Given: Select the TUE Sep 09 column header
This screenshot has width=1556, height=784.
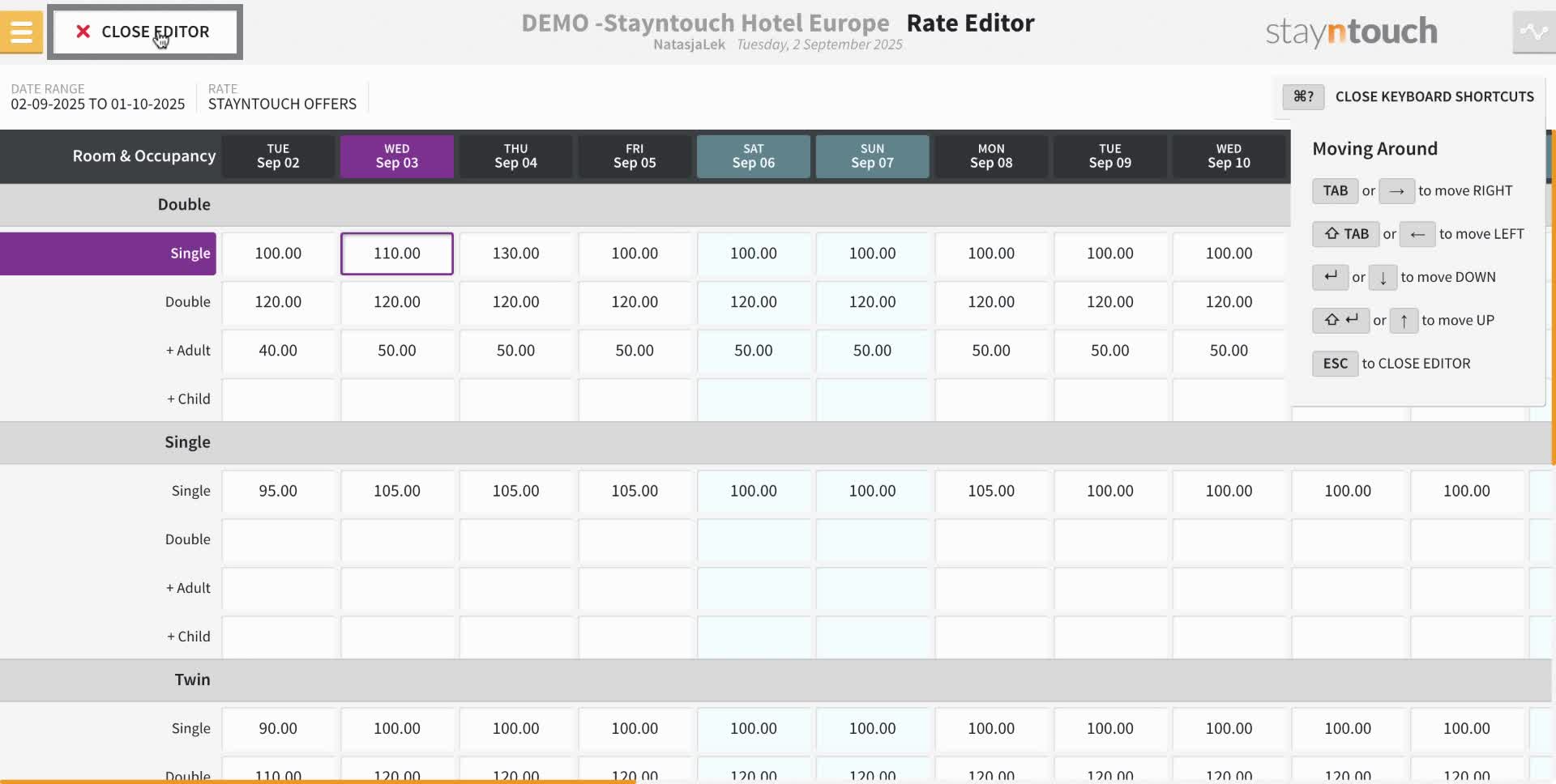Looking at the screenshot, I should pos(1110,156).
